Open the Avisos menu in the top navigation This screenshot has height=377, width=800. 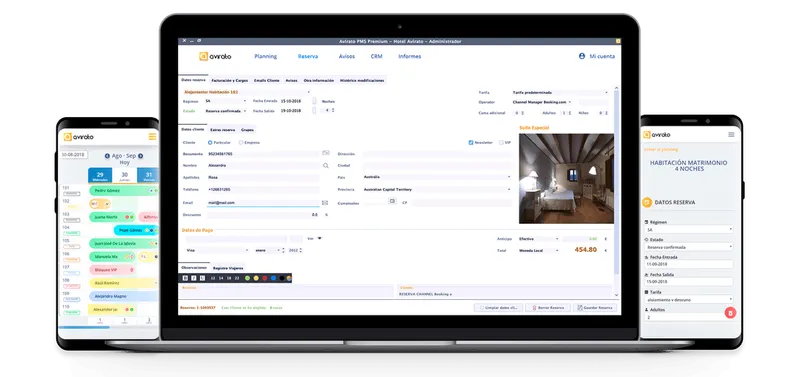tap(347, 57)
